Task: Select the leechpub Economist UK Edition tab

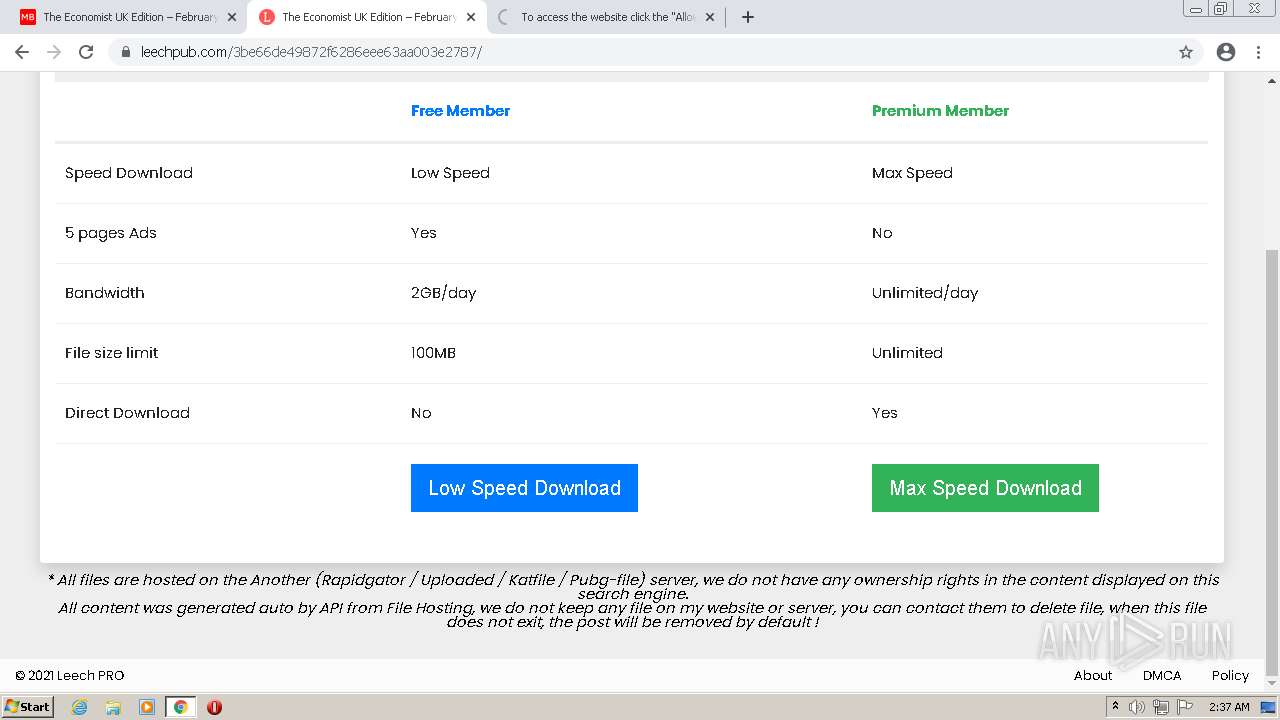Action: click(367, 17)
